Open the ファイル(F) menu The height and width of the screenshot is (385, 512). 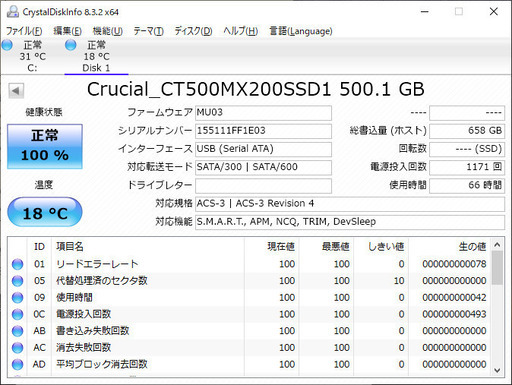pos(24,31)
